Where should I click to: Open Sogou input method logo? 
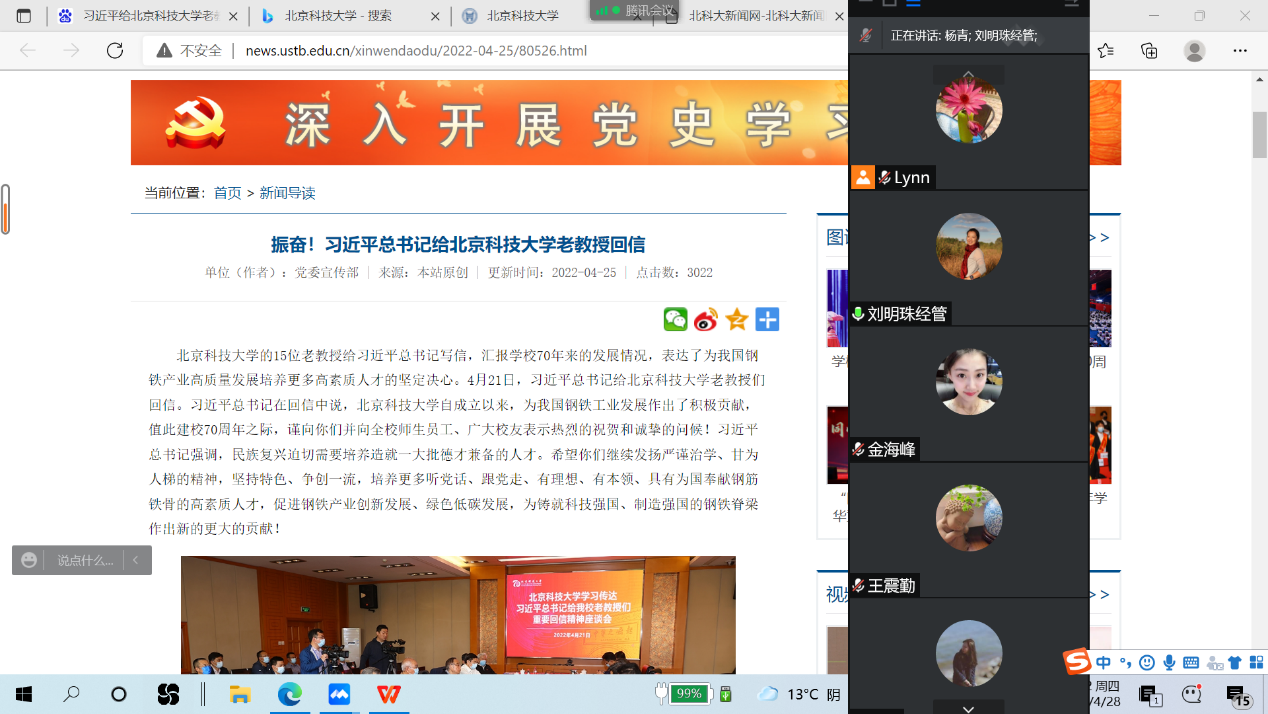coord(1077,662)
